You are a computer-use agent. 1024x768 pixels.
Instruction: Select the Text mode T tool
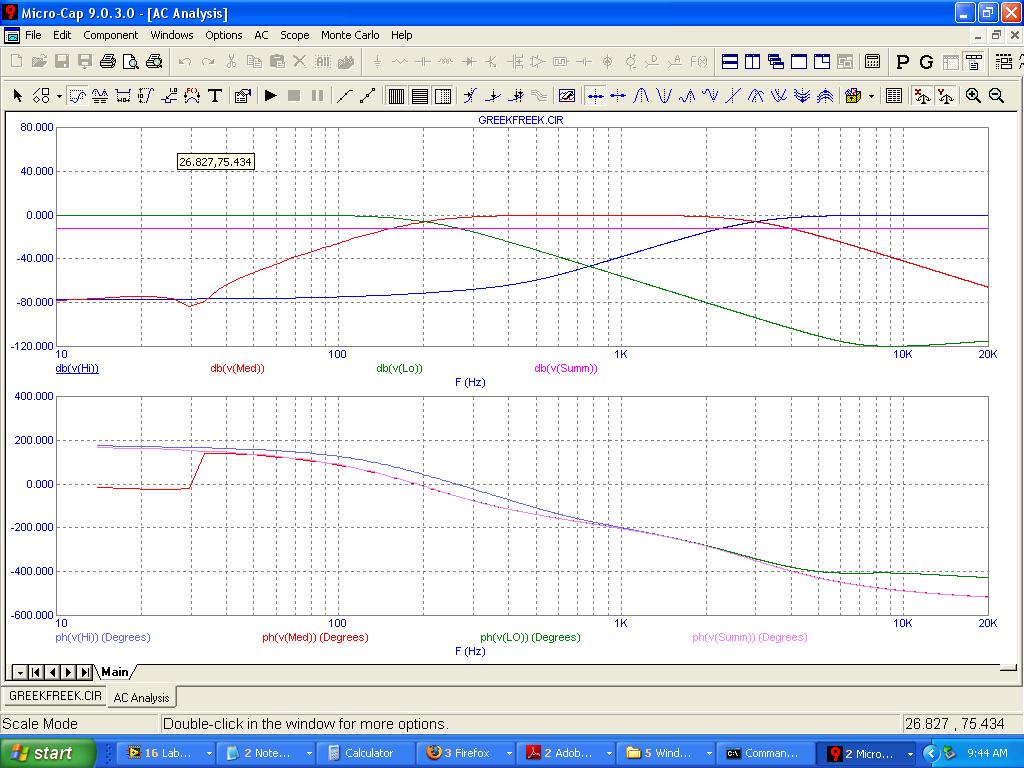tap(215, 96)
